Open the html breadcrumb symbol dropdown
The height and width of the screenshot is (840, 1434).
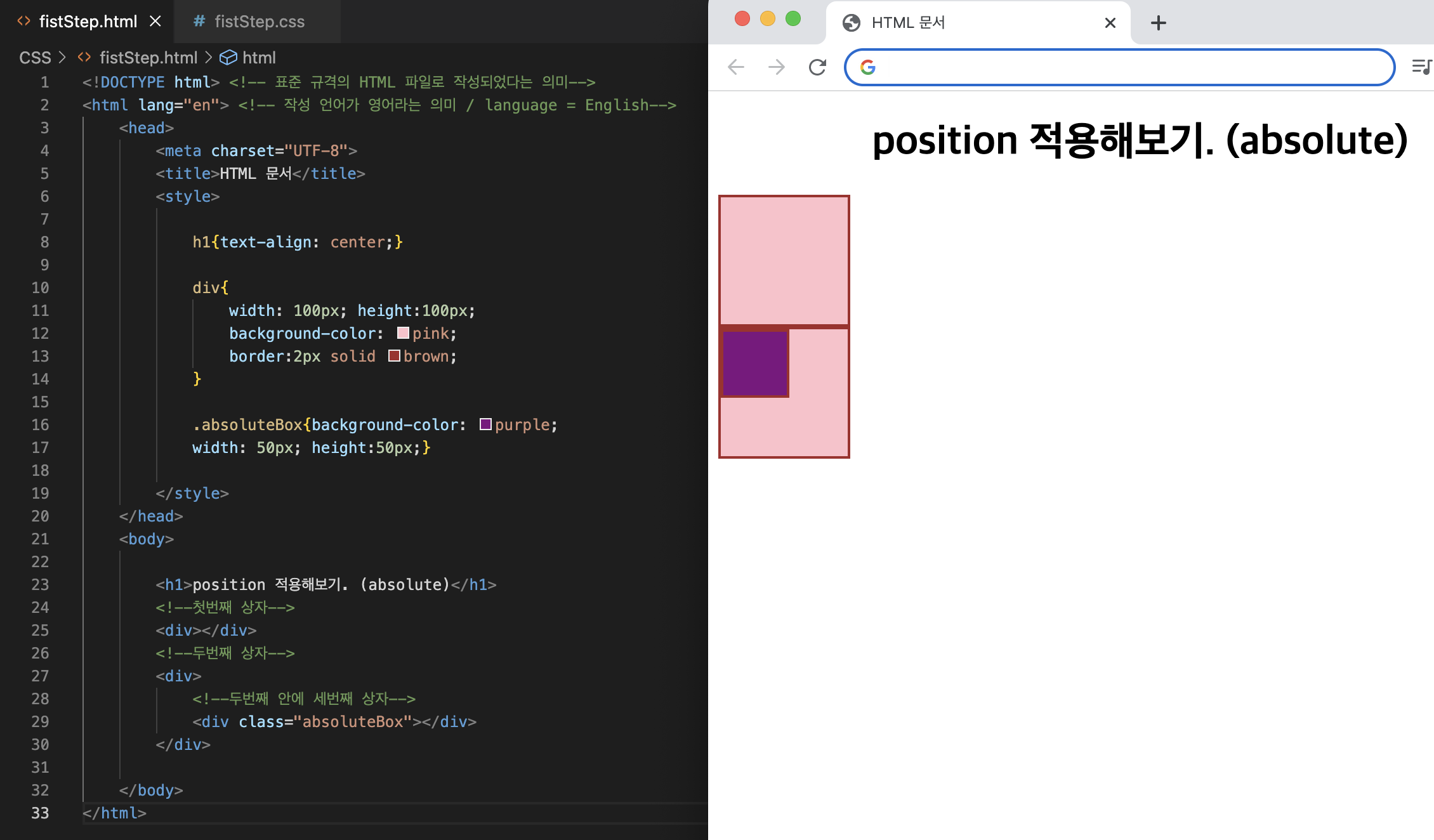pos(259,58)
